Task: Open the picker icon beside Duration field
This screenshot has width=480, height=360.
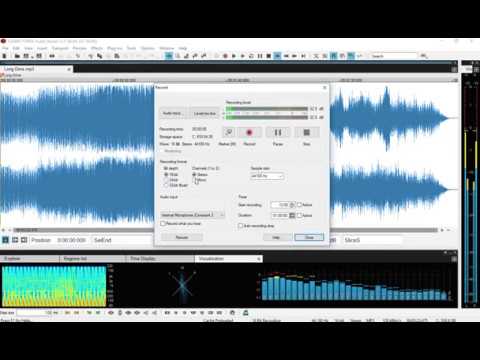Action: (x=292, y=215)
